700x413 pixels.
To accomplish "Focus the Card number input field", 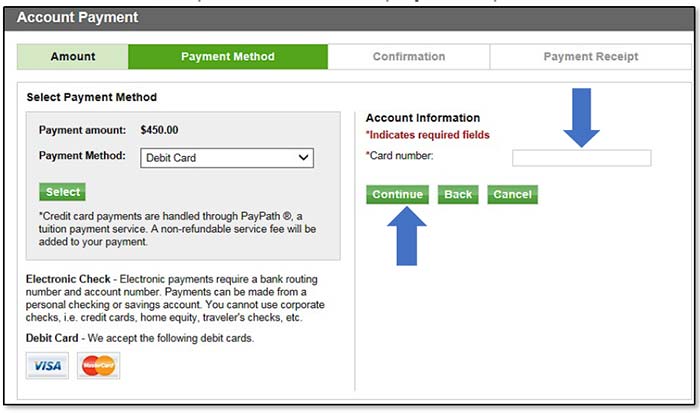I will pos(581,158).
